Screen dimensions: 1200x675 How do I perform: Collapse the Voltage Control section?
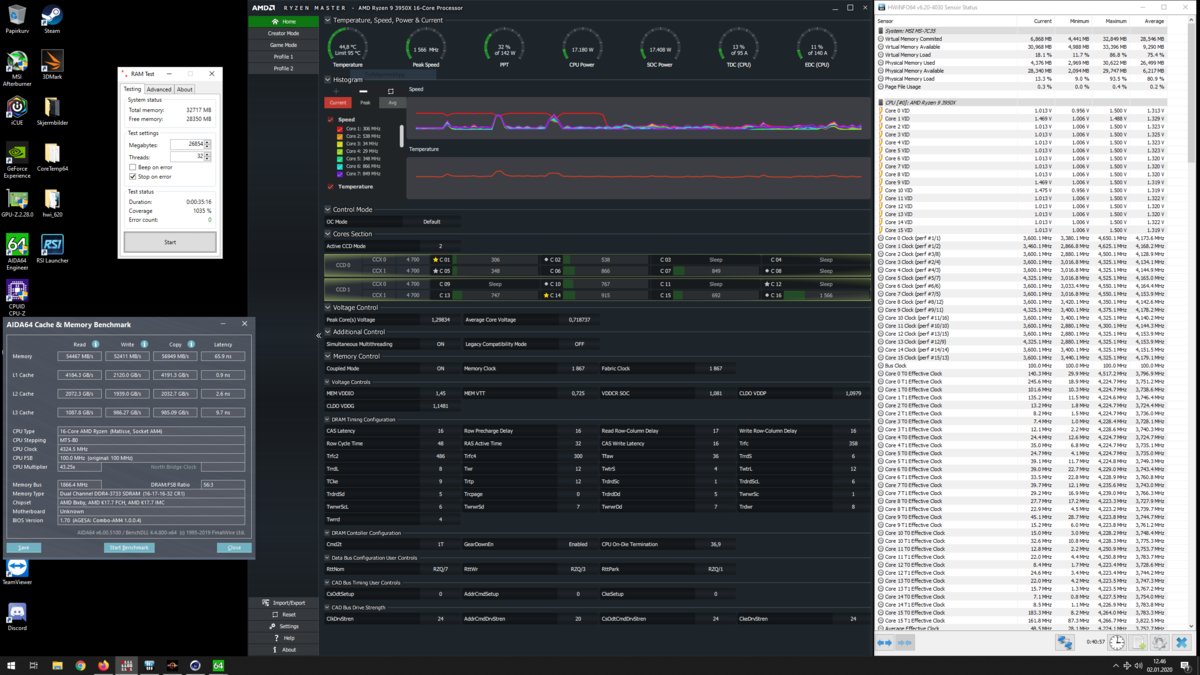327,307
